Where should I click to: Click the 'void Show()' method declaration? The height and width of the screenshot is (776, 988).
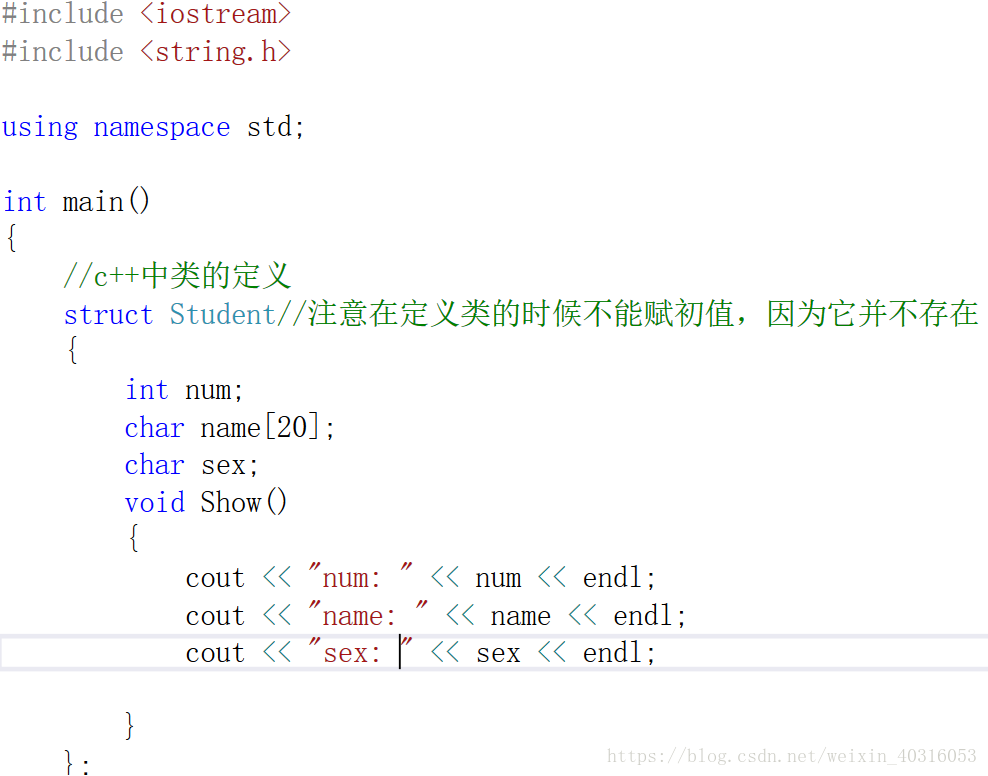[x=206, y=503]
